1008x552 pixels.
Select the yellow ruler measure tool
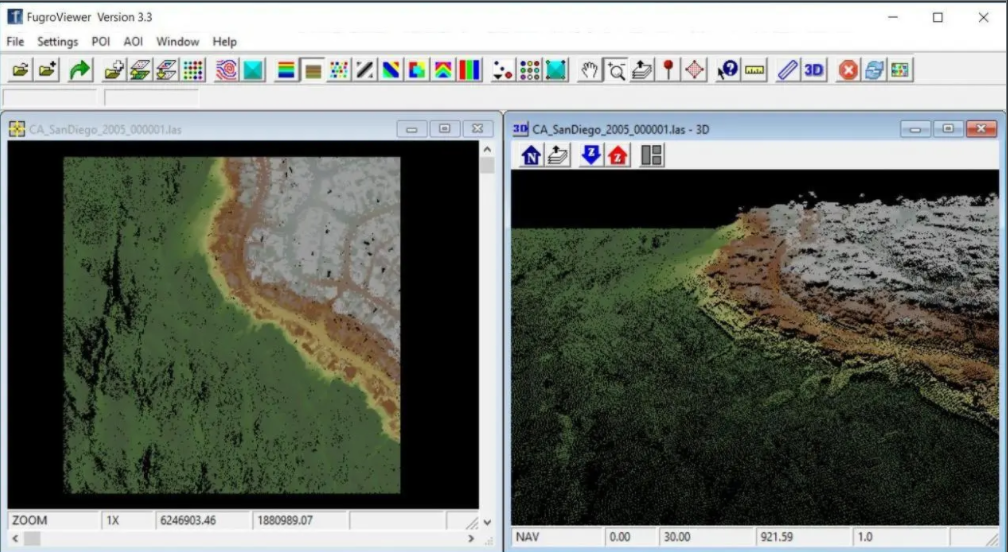(755, 70)
